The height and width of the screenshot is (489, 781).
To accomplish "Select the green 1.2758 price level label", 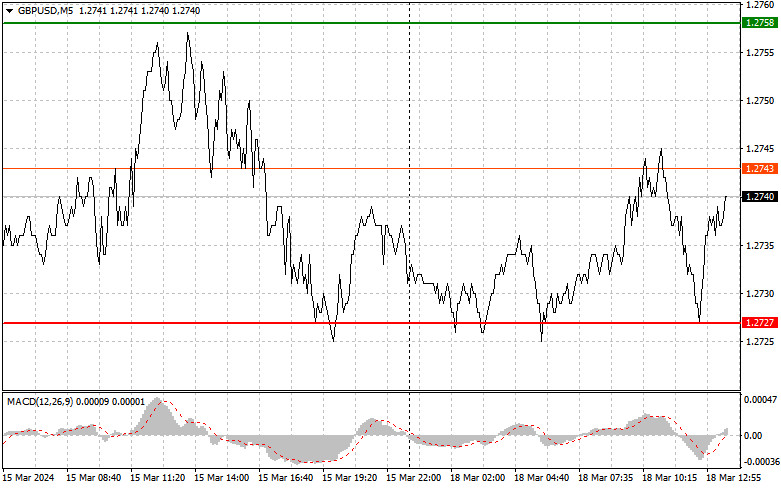I will click(x=759, y=22).
